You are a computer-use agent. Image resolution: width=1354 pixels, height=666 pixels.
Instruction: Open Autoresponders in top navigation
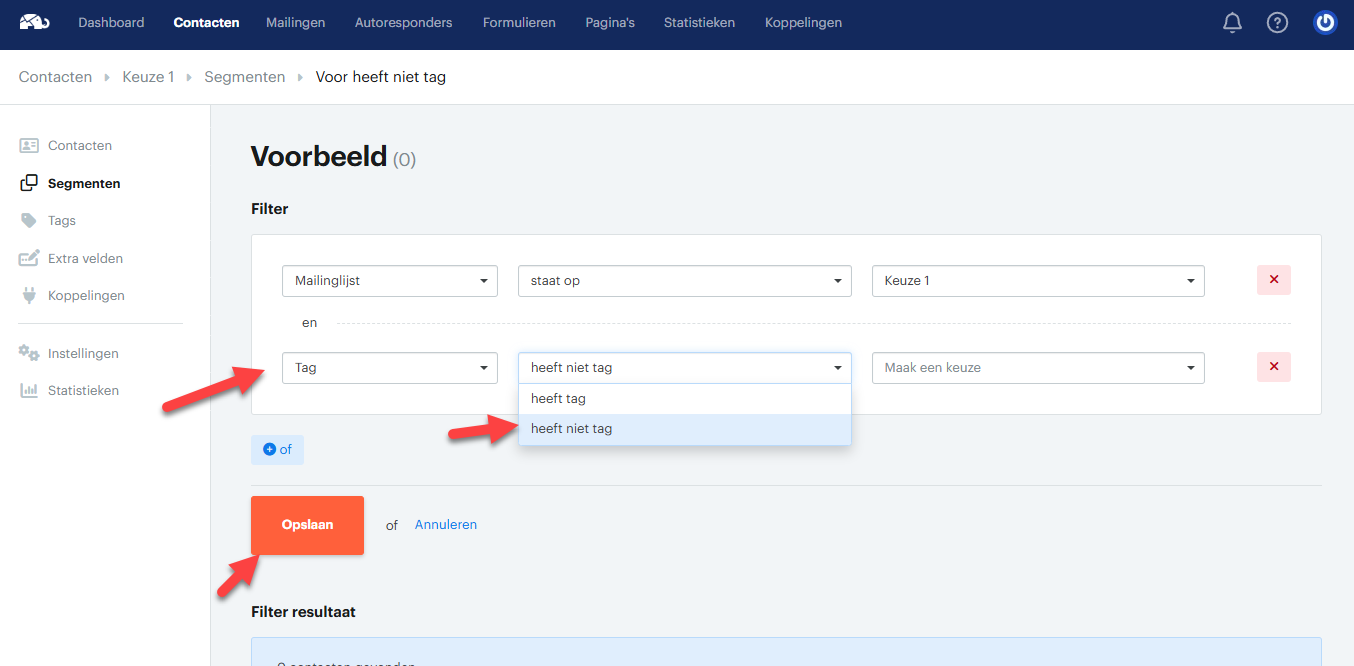(404, 22)
